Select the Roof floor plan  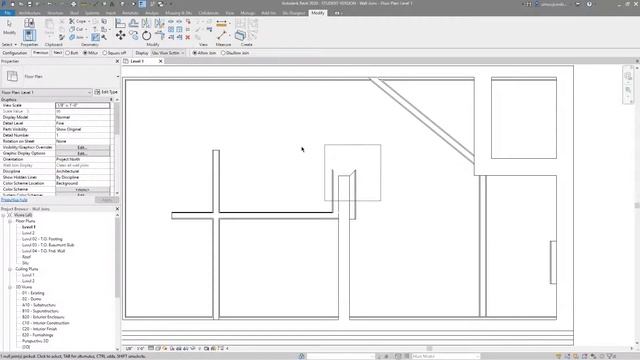point(27,257)
